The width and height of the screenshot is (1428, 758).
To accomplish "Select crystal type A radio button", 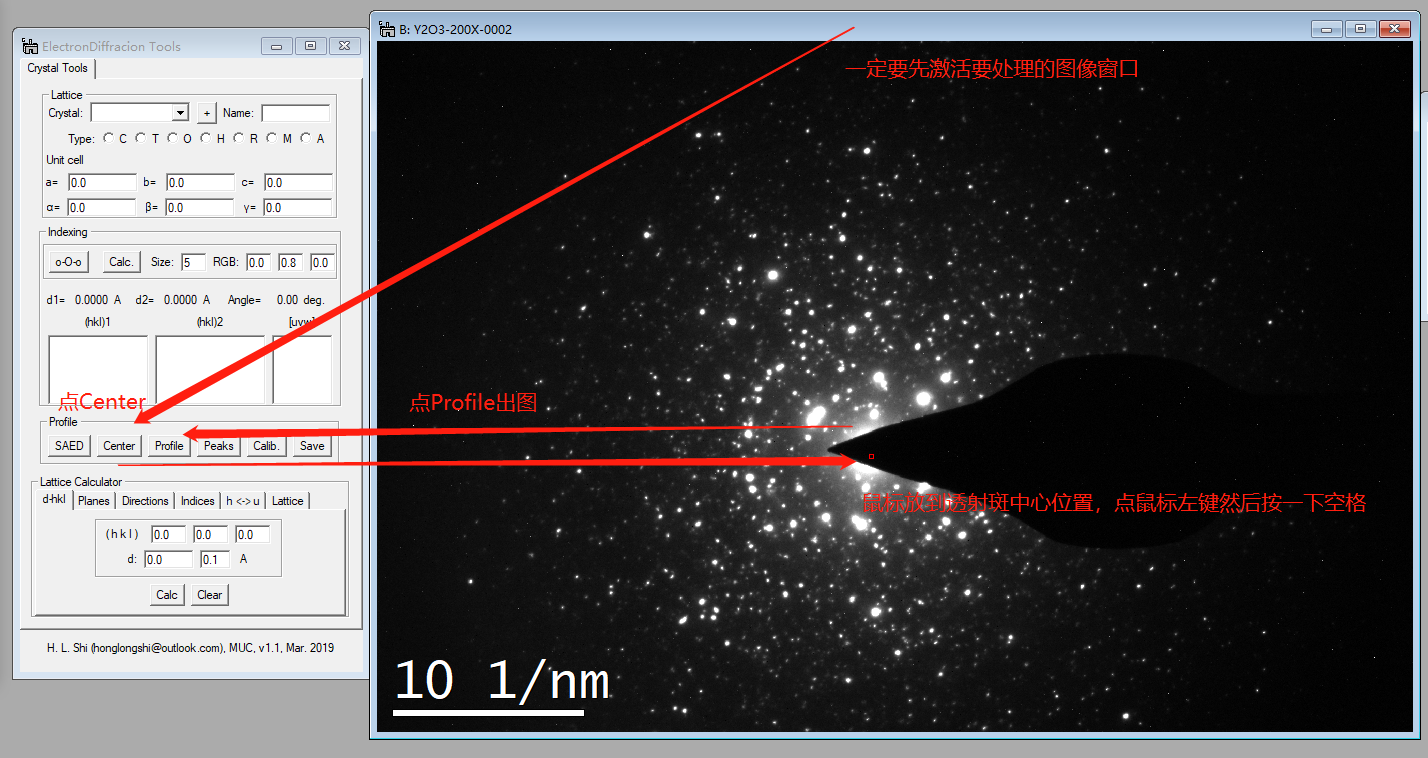I will (305, 138).
